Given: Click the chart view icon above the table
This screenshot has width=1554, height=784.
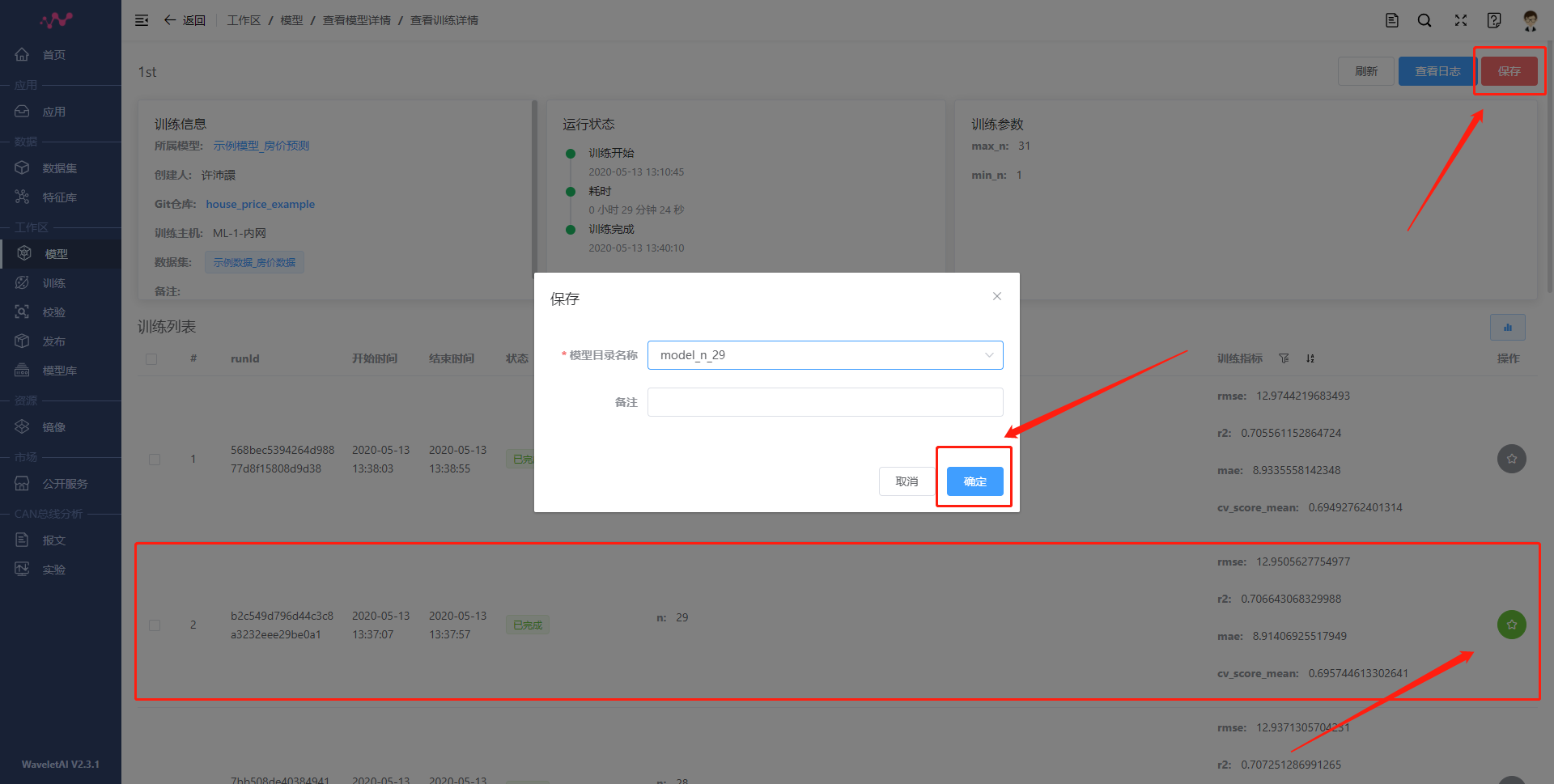Looking at the screenshot, I should [1508, 328].
